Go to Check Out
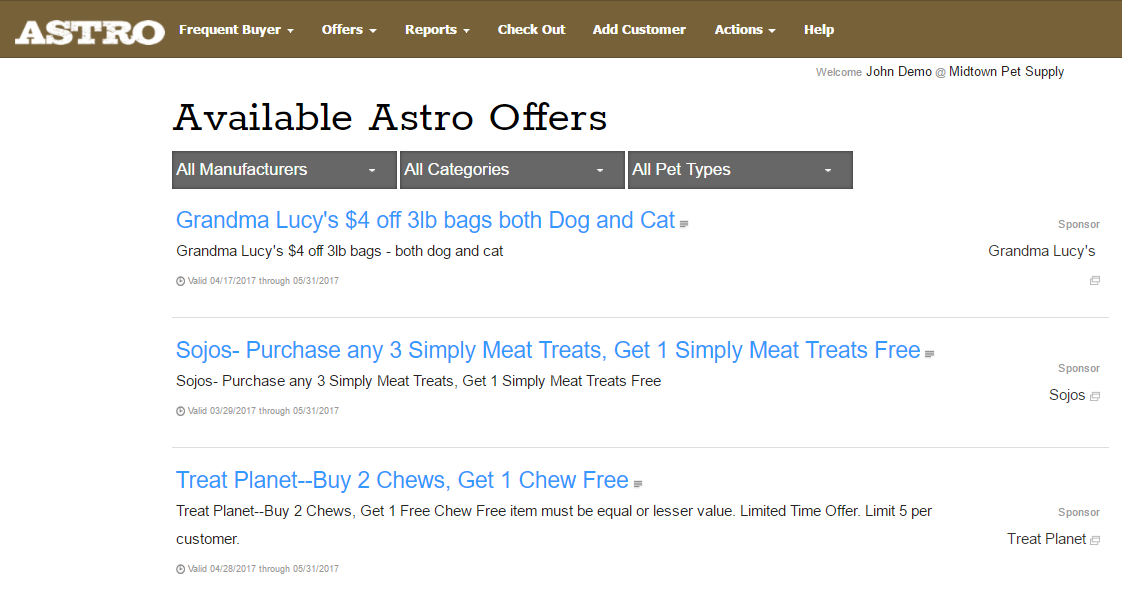This screenshot has width=1122, height=593. point(531,29)
